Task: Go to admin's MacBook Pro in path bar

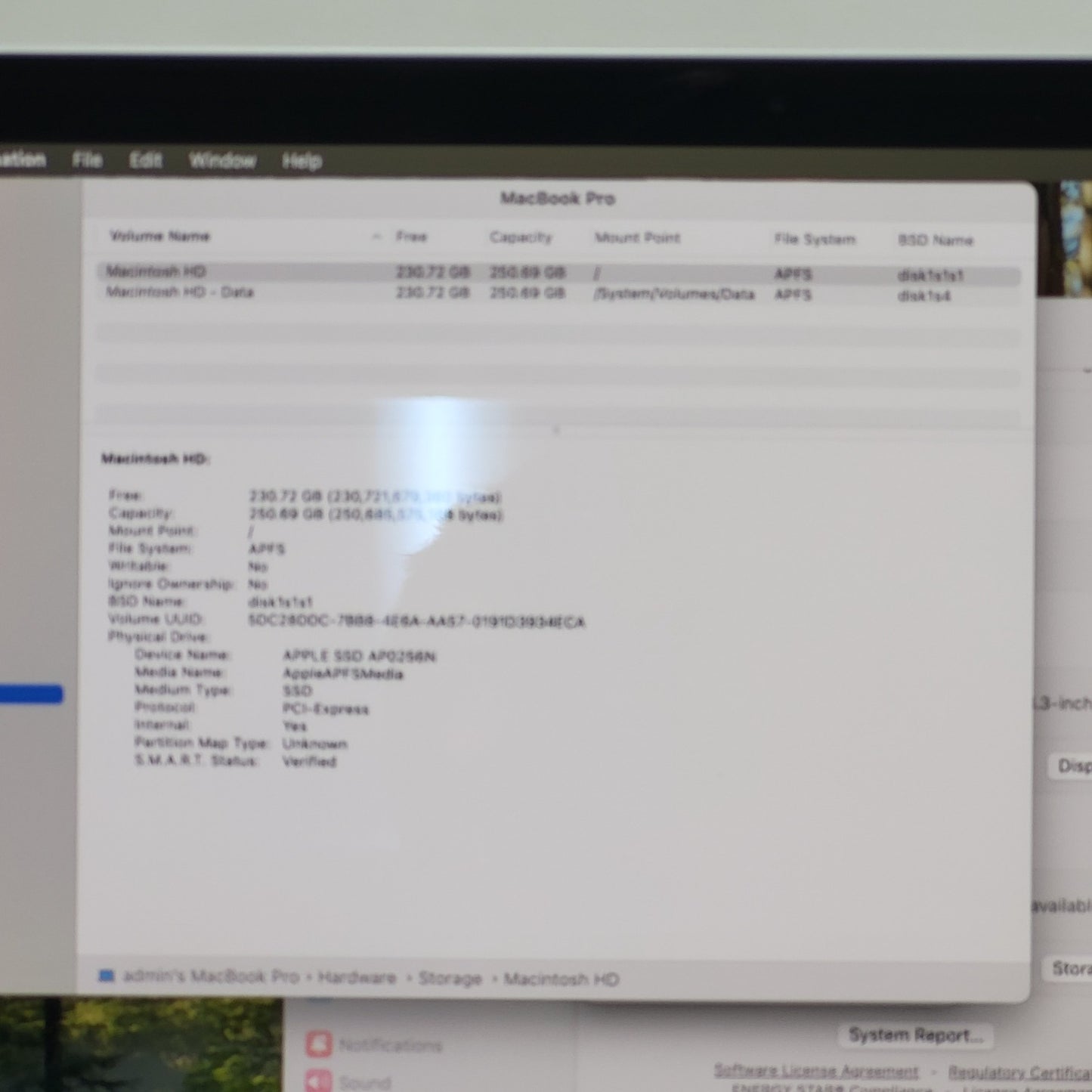Action: 211,976
